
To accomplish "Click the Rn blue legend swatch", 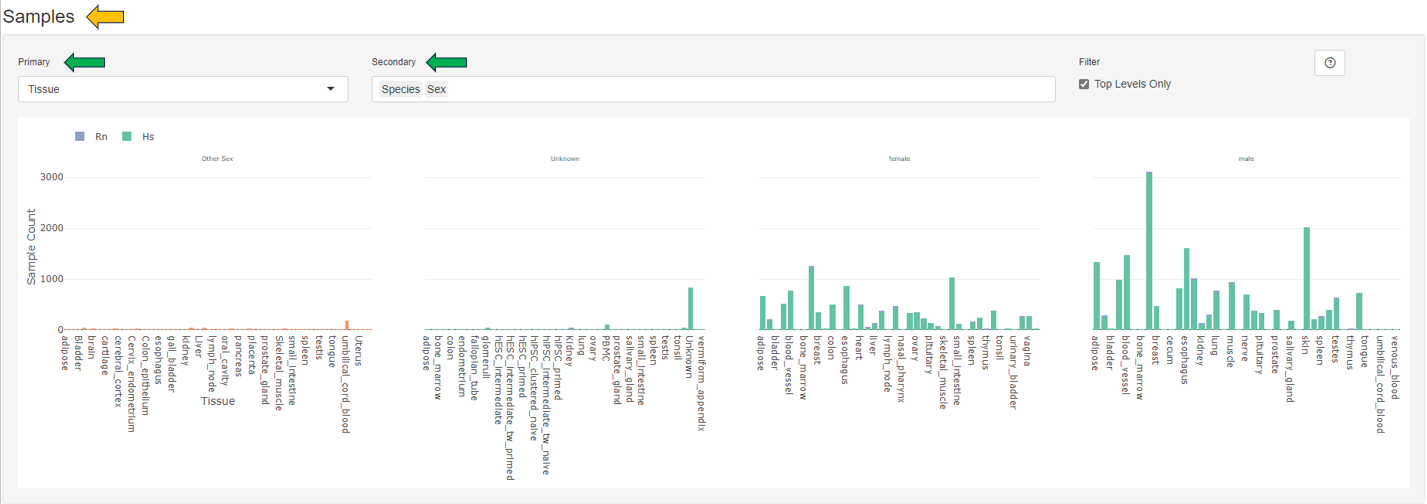I will pos(80,137).
